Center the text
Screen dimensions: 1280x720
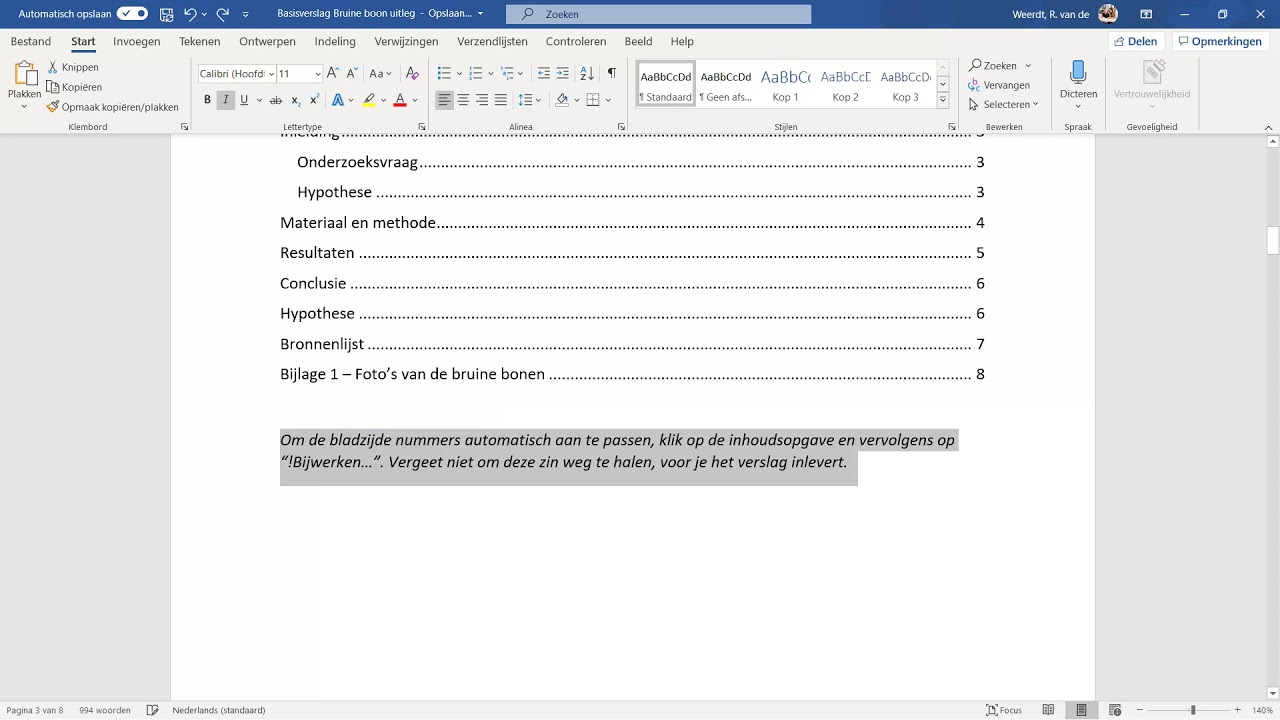463,100
